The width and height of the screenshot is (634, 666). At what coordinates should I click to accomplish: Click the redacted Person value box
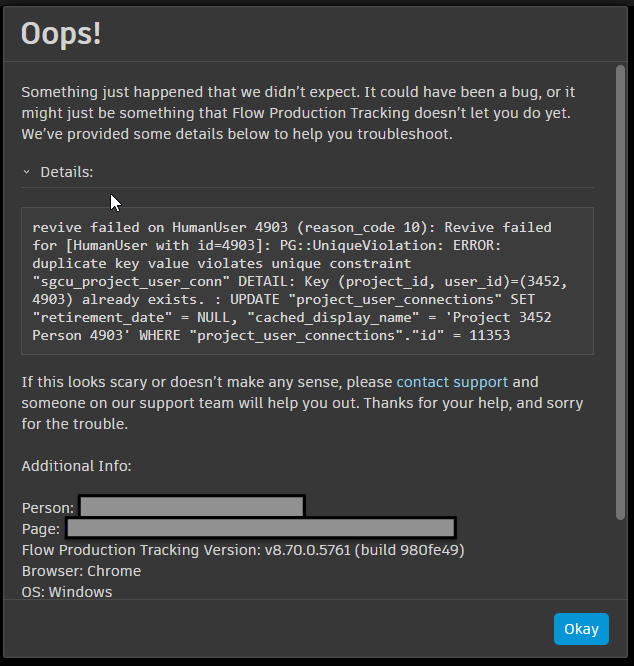[191, 507]
